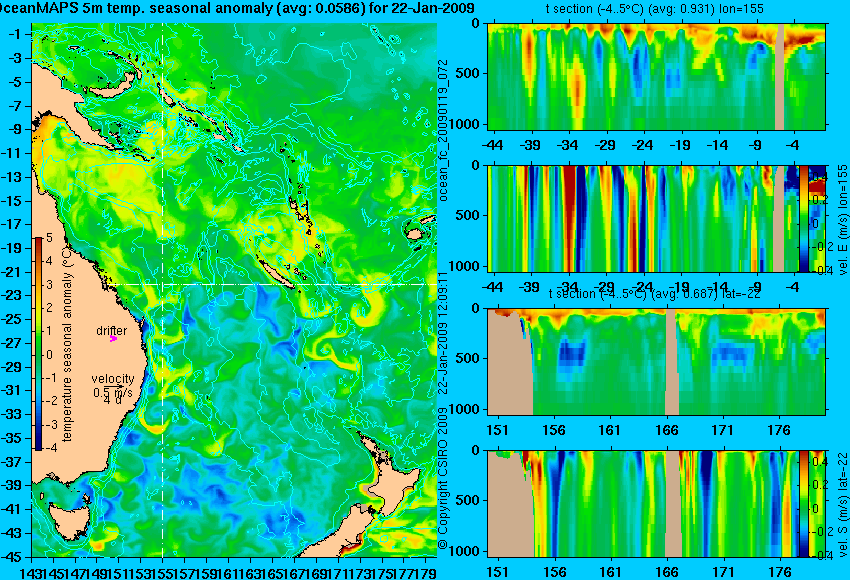Click the 't section (avg: 0.931) lon=155' title

[x=654, y=9]
